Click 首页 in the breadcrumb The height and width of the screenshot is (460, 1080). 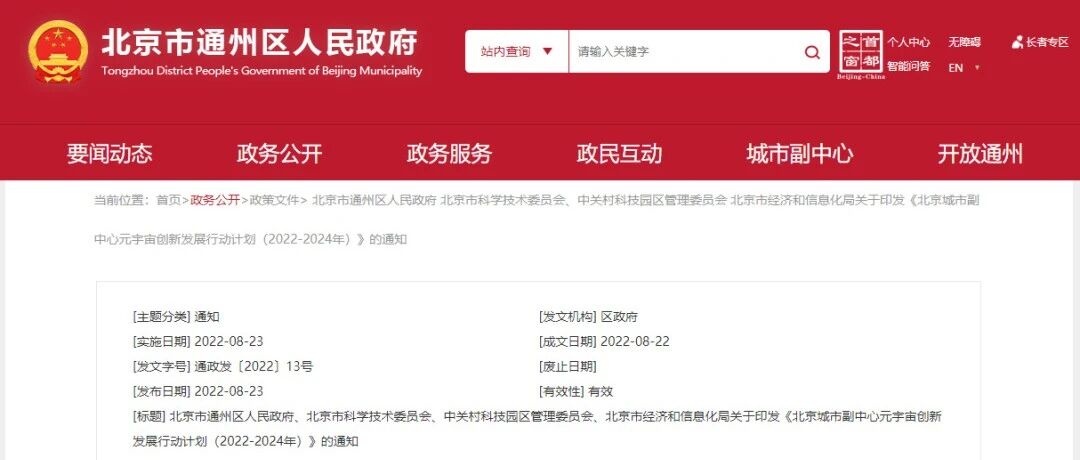[168, 200]
